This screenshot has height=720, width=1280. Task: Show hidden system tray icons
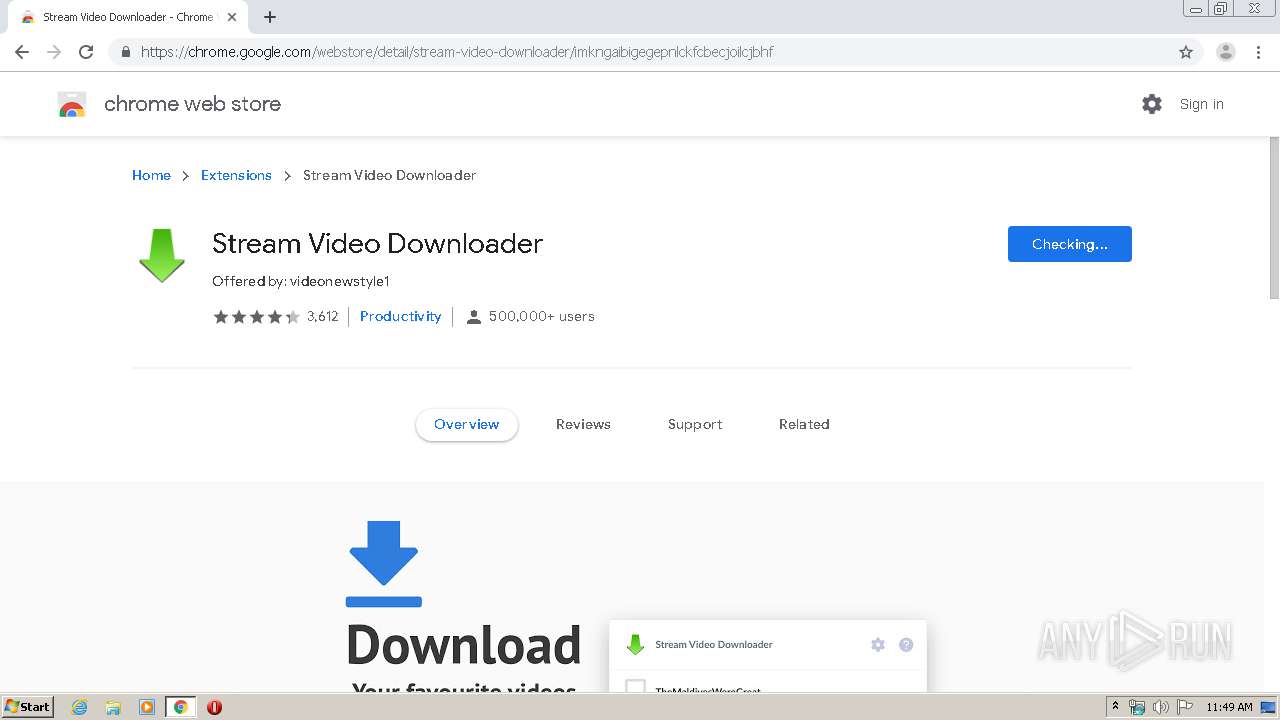click(1115, 707)
